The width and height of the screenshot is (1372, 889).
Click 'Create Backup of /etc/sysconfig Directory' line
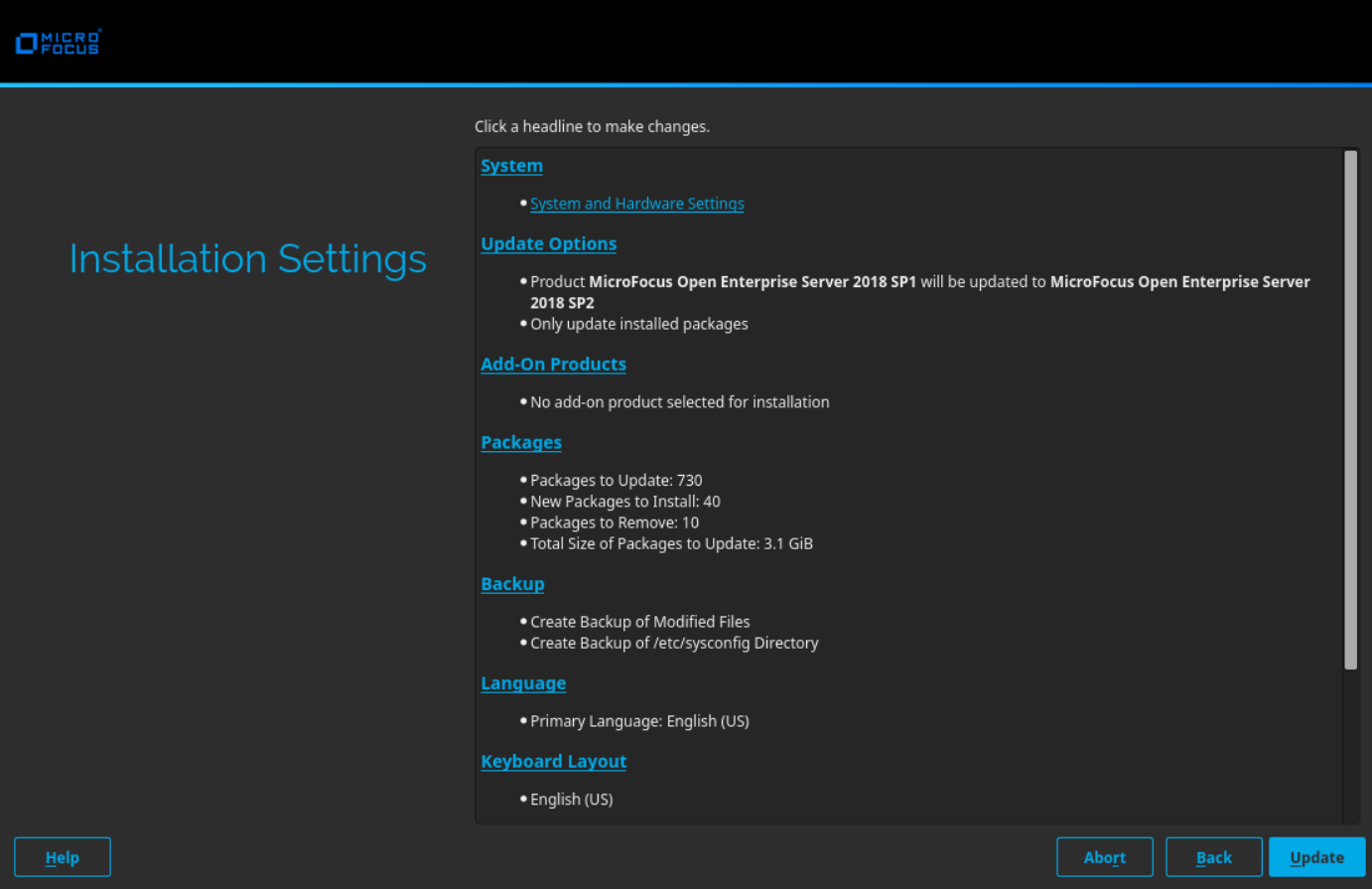click(674, 644)
